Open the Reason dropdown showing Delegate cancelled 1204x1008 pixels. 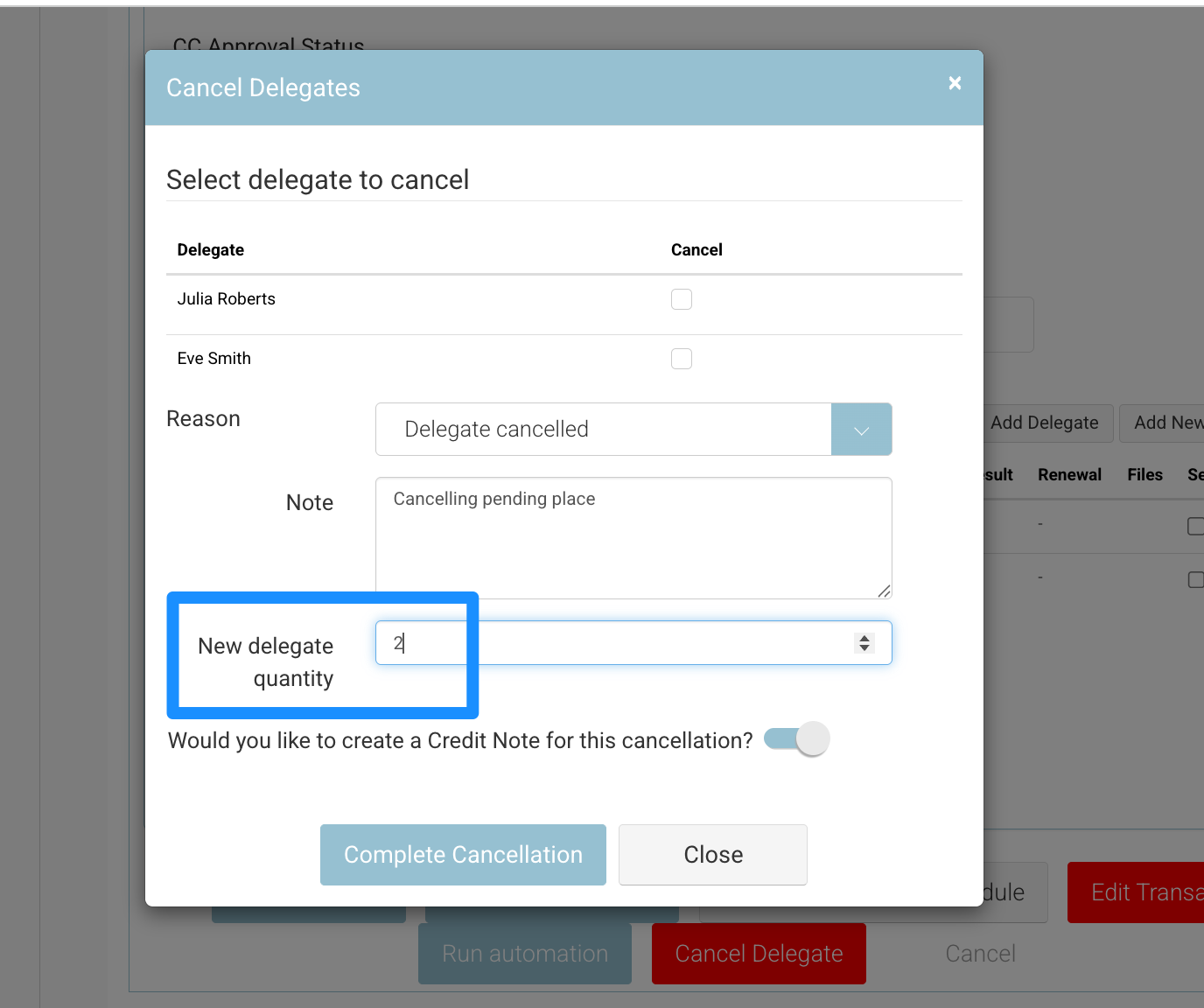coord(603,430)
